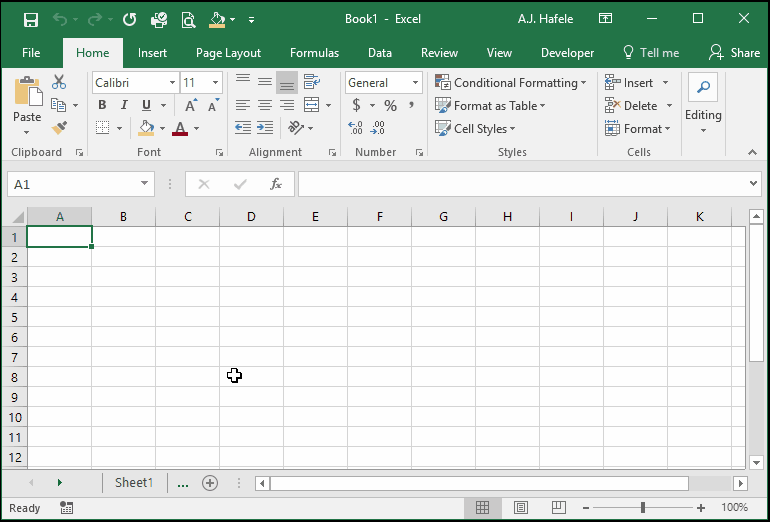Toggle Center alignment

click(x=265, y=105)
